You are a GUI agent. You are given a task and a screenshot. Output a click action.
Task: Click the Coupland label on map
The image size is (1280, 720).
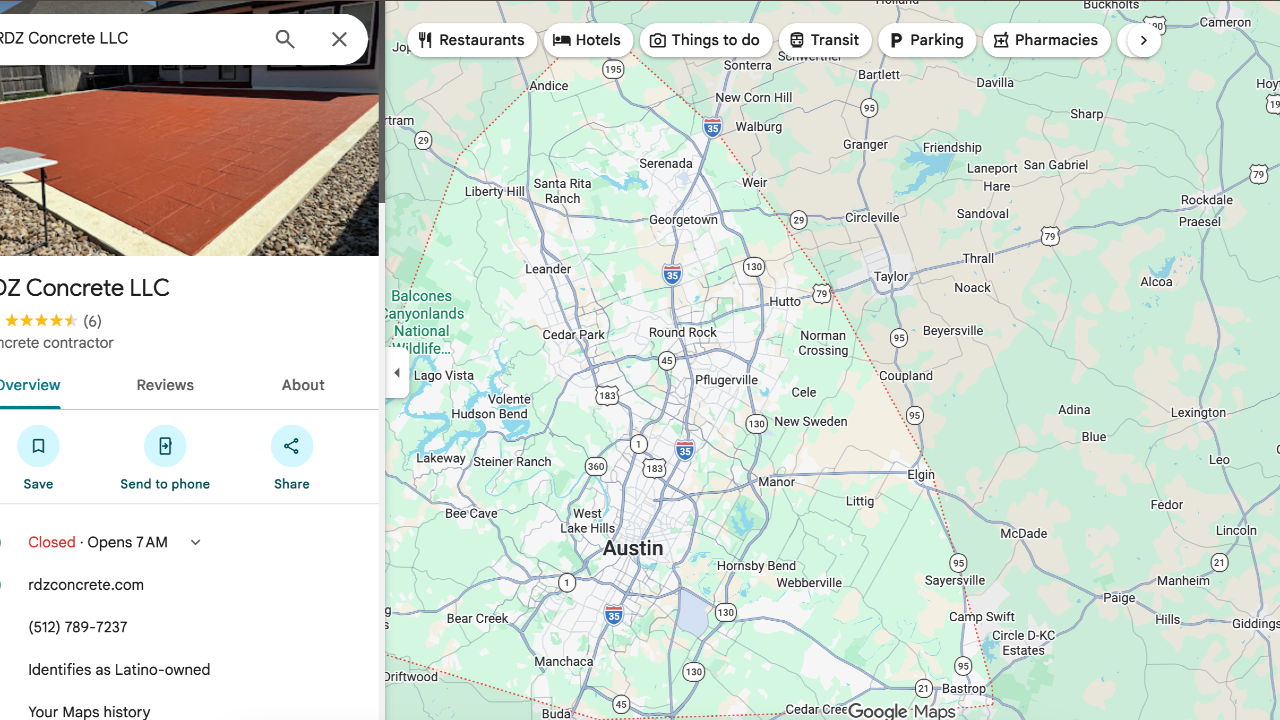[906, 376]
